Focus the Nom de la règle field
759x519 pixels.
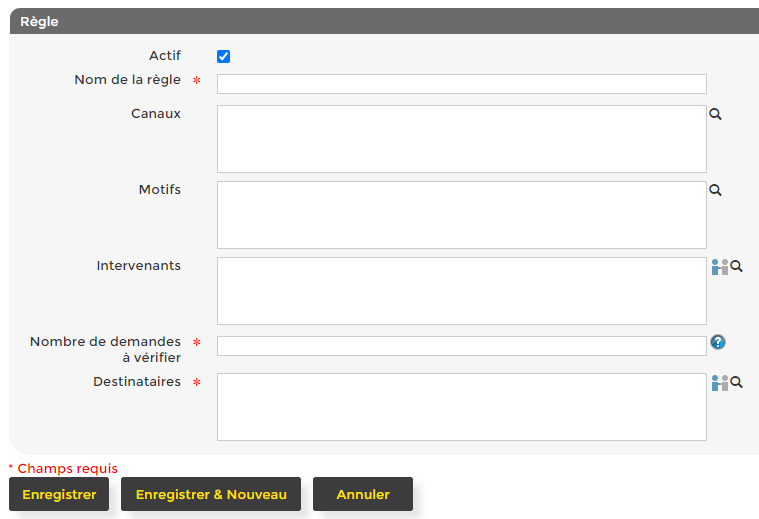[x=461, y=84]
